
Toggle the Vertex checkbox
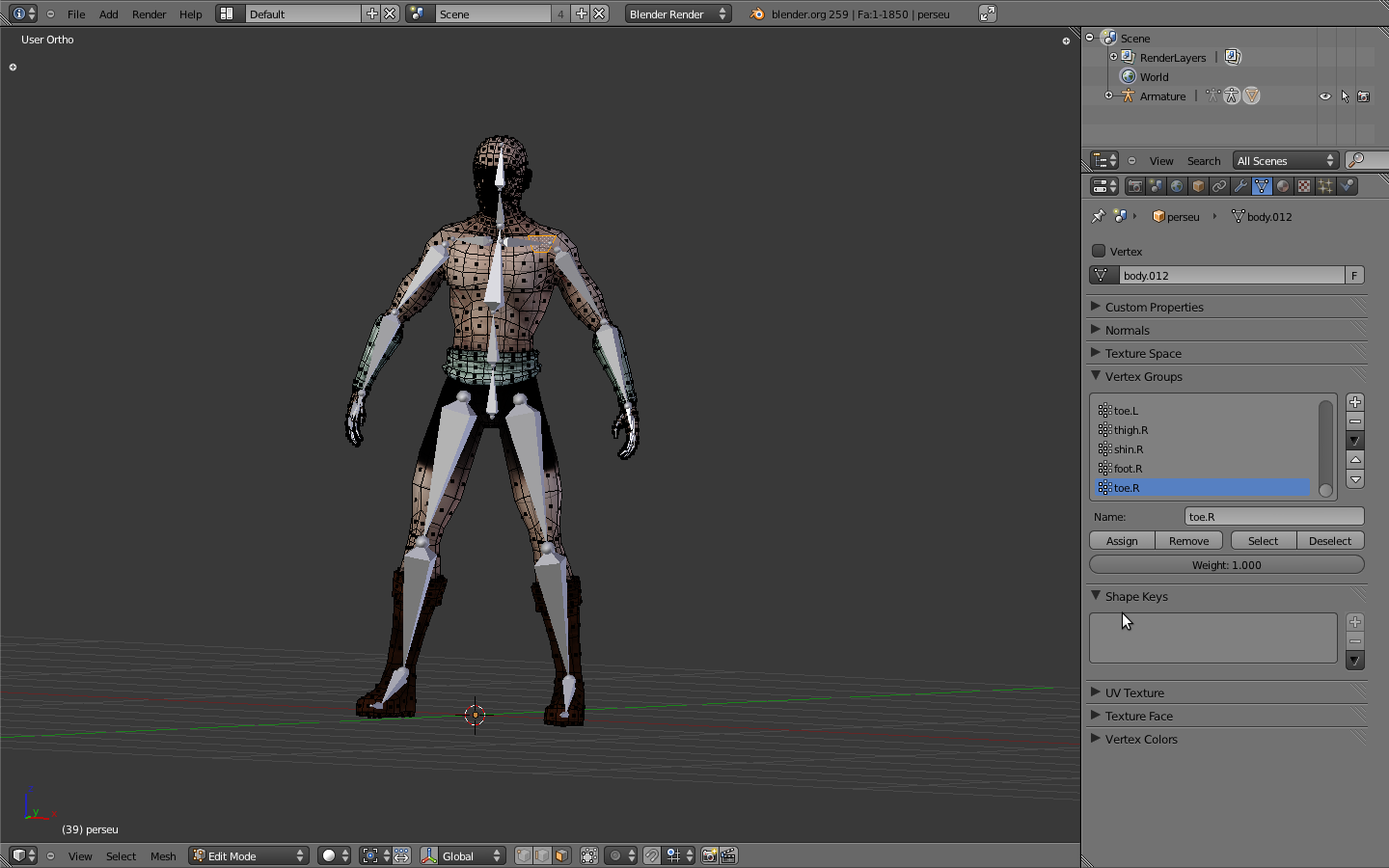1099,251
